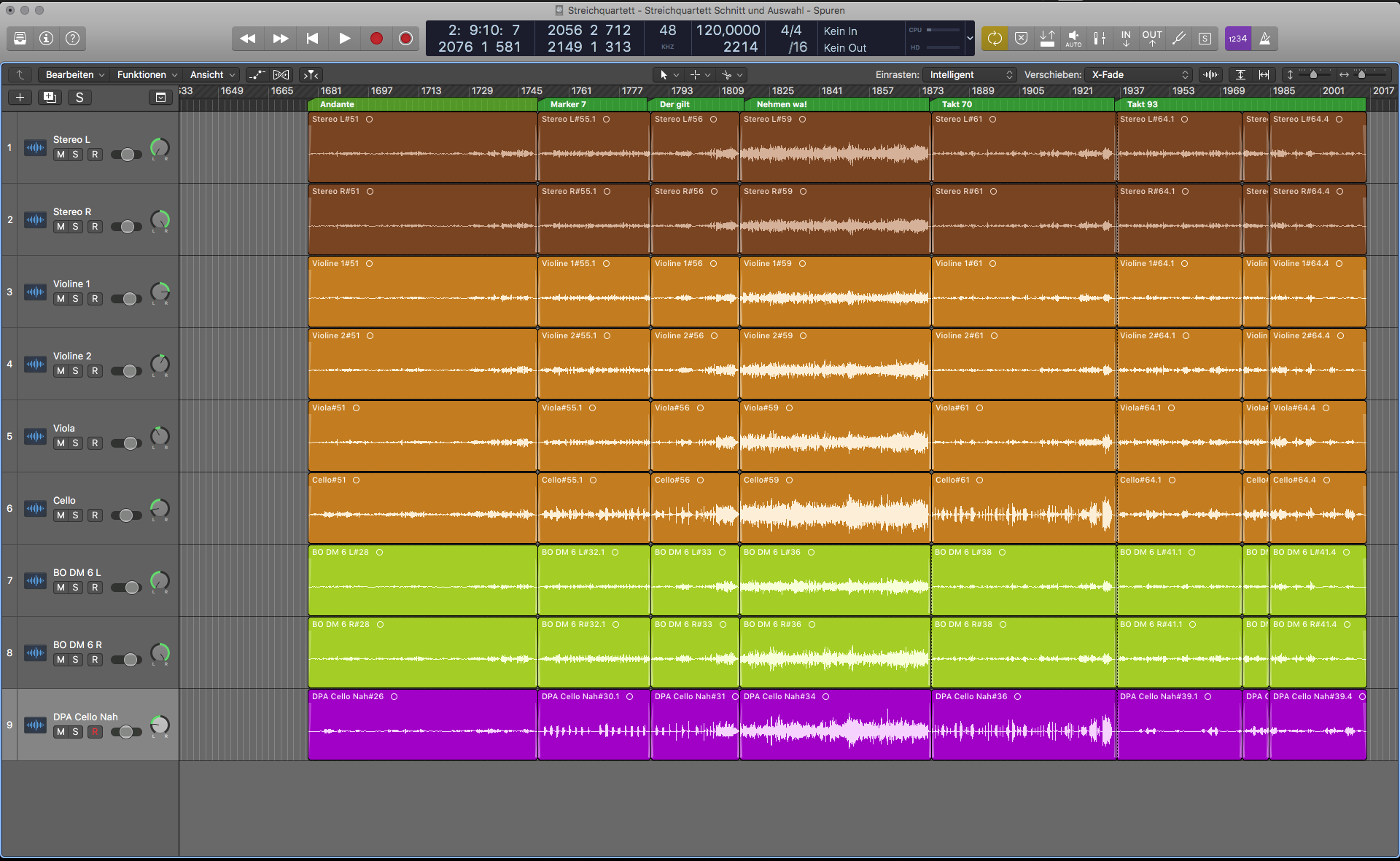Viewport: 1400px width, 861px height.
Task: Click the global Solo S button
Action: (79, 98)
